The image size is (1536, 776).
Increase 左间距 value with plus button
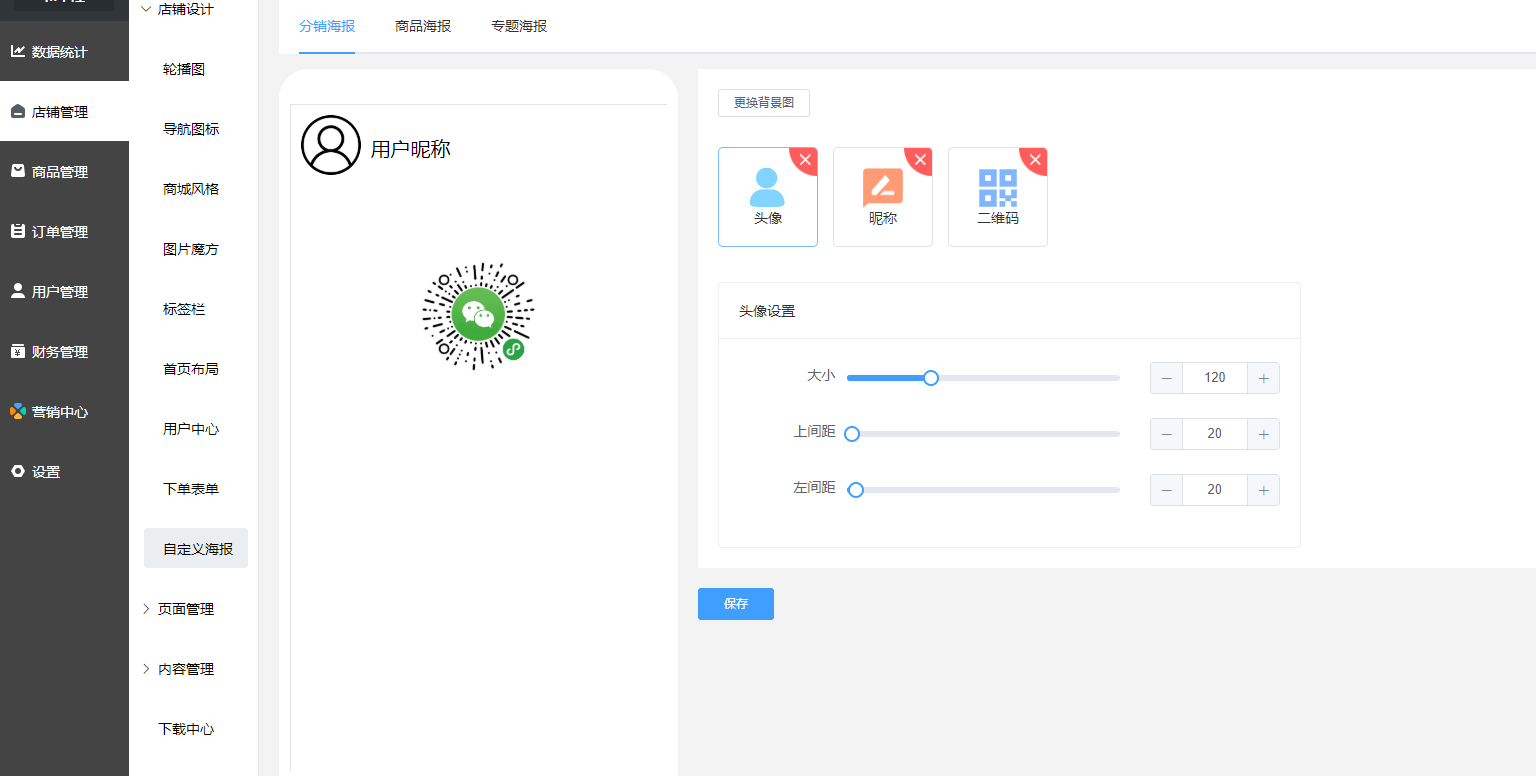tap(1264, 490)
